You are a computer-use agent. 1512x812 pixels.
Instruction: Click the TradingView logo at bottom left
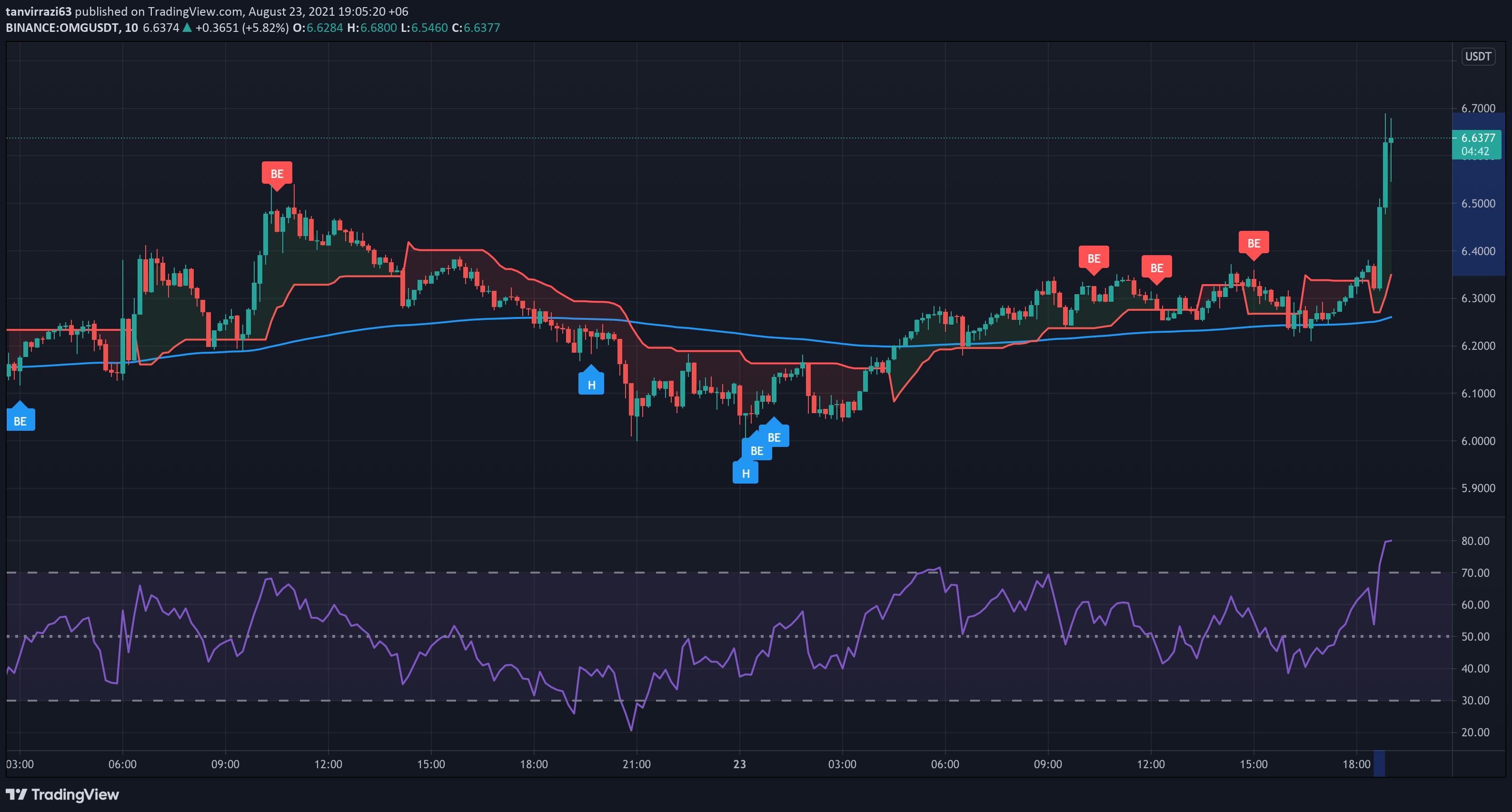pos(62,794)
